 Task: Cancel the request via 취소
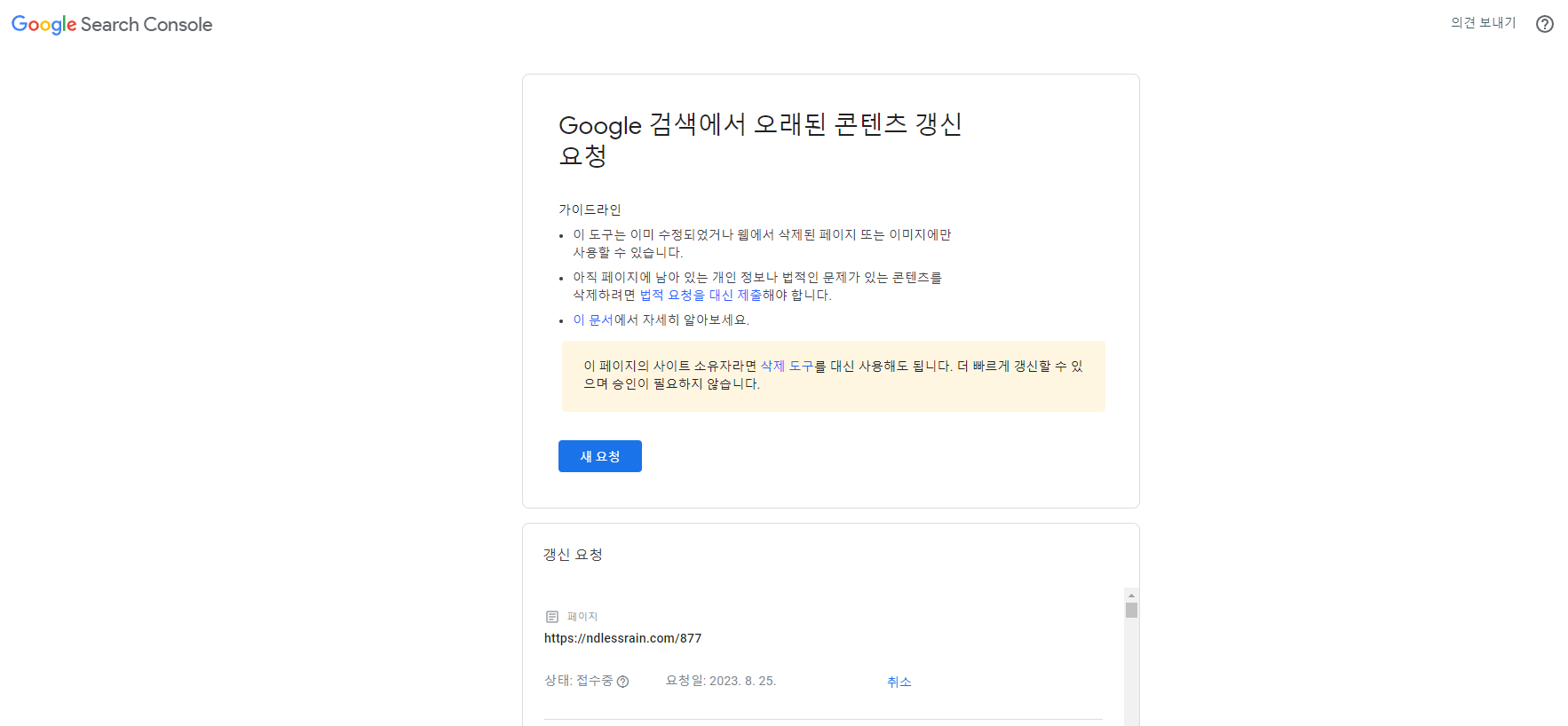click(899, 682)
